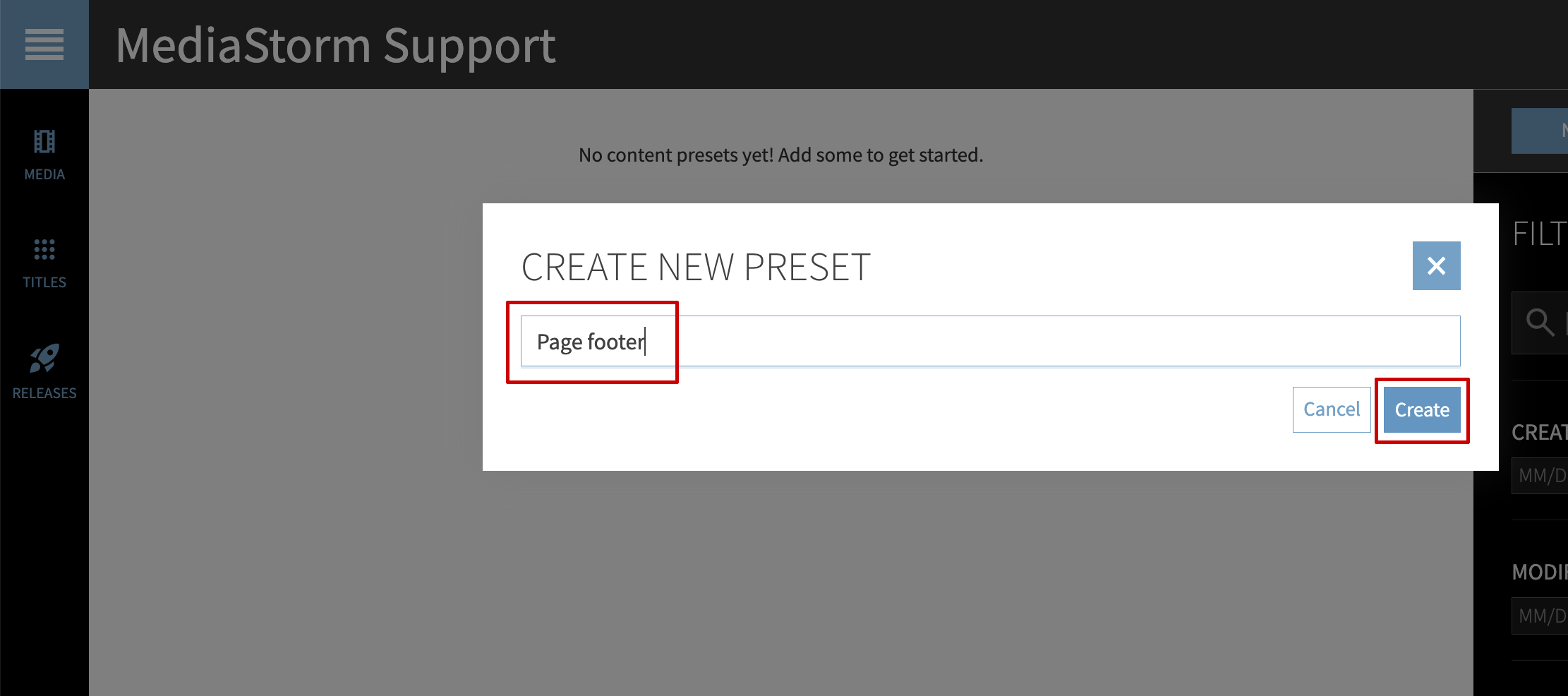1568x696 pixels.
Task: Click the magnifier search icon in filters
Action: coord(1539,322)
